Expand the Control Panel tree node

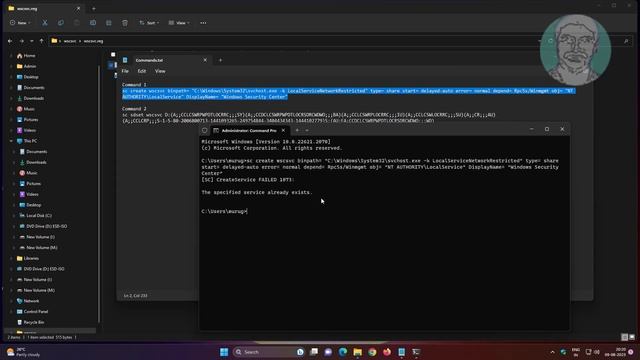coord(11,311)
